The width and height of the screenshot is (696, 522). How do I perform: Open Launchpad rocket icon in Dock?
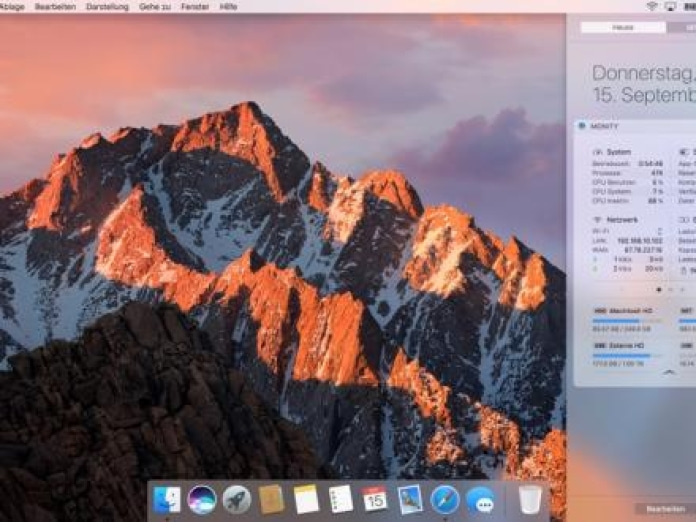click(x=237, y=500)
